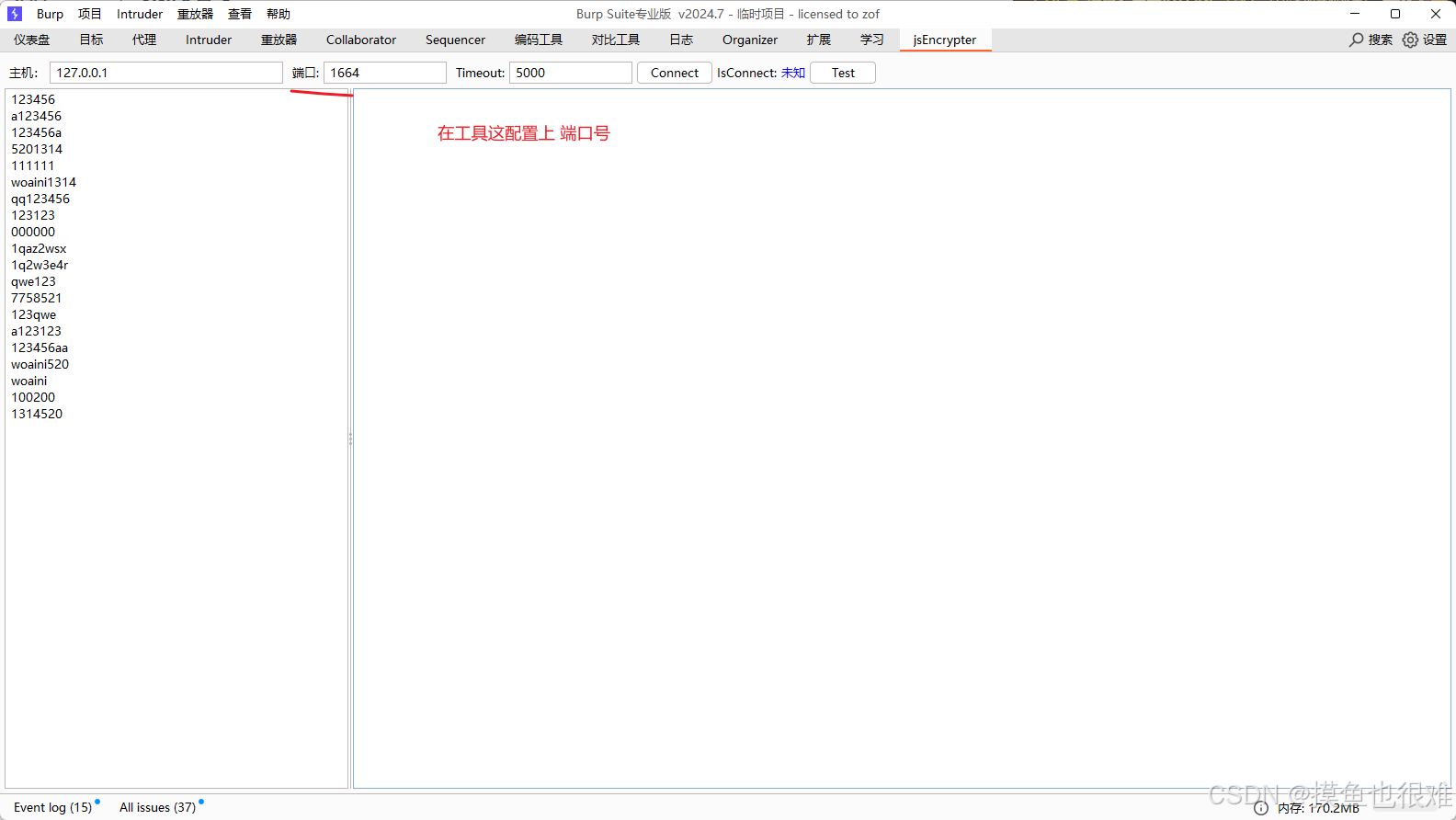Select the payload line 7758521
Screen dimensions: 1456x820
[x=37, y=298]
